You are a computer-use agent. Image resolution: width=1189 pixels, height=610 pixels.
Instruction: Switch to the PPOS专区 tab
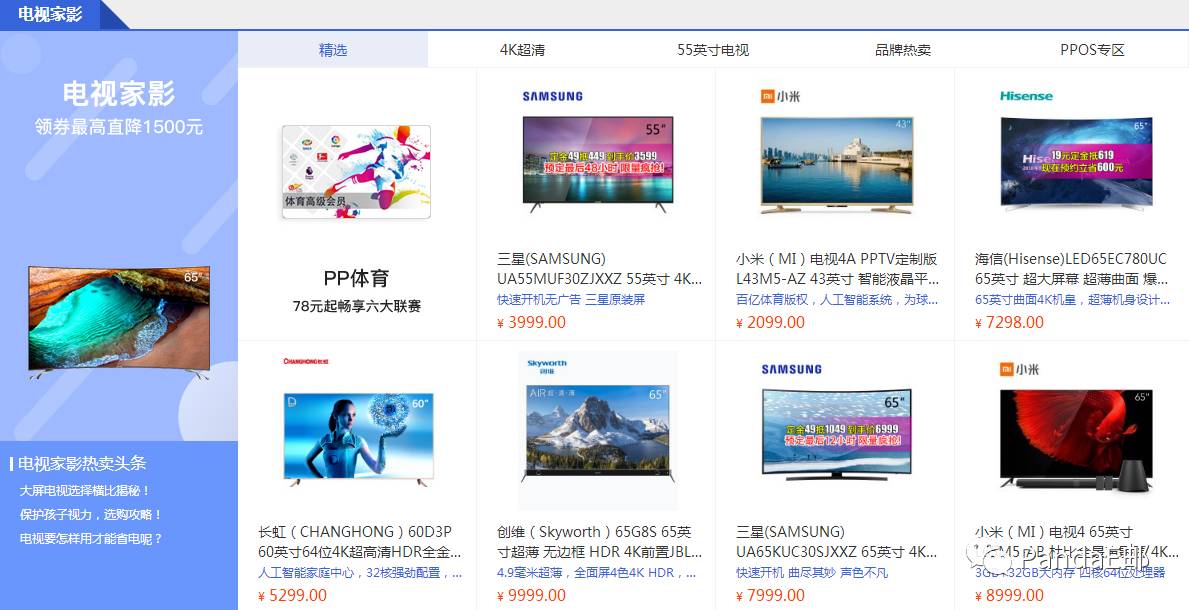[1093, 50]
